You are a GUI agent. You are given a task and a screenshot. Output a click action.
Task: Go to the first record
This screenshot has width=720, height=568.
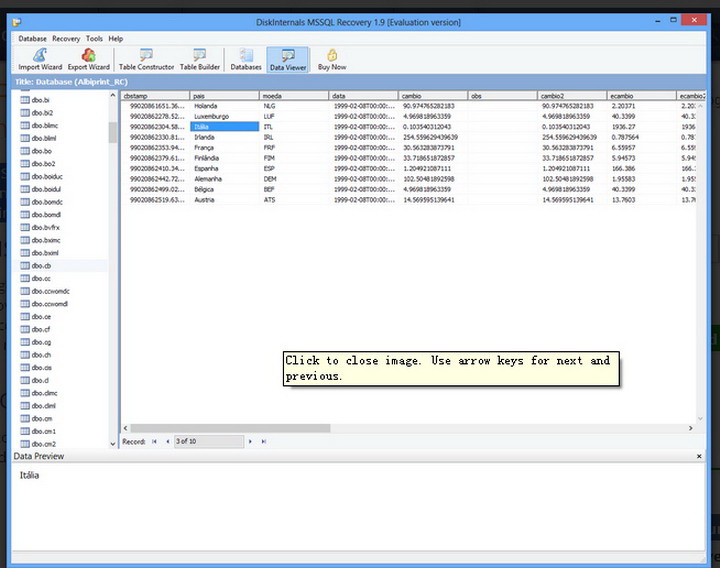click(154, 441)
